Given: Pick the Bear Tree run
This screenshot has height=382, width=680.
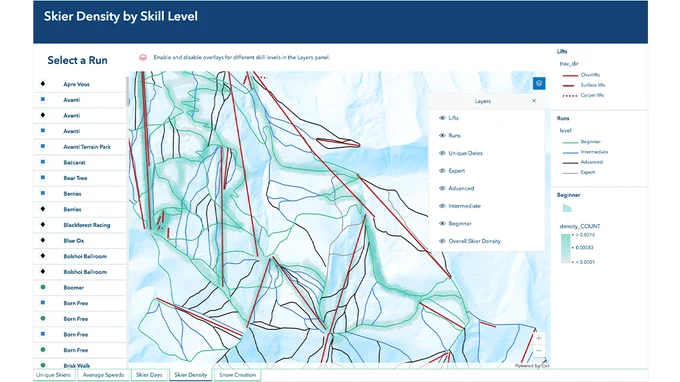Looking at the screenshot, I should pos(80,178).
